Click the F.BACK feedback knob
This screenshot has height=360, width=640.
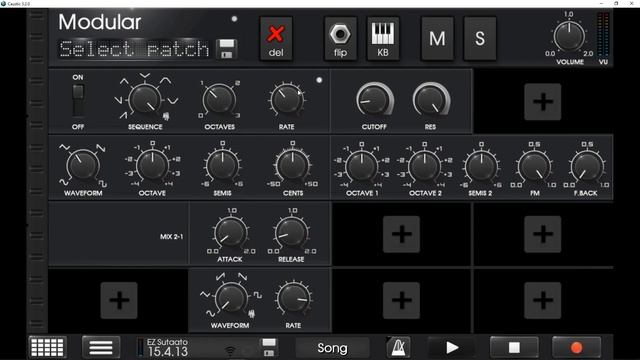(x=587, y=167)
